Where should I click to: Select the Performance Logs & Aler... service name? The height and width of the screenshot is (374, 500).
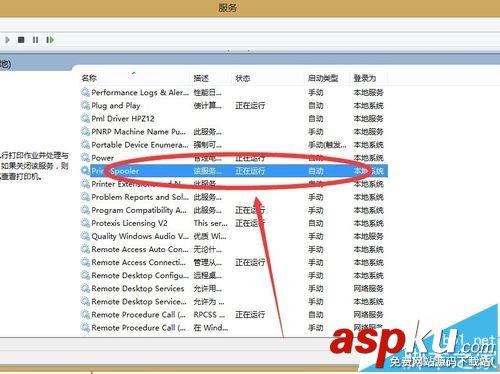pyautogui.click(x=140, y=92)
